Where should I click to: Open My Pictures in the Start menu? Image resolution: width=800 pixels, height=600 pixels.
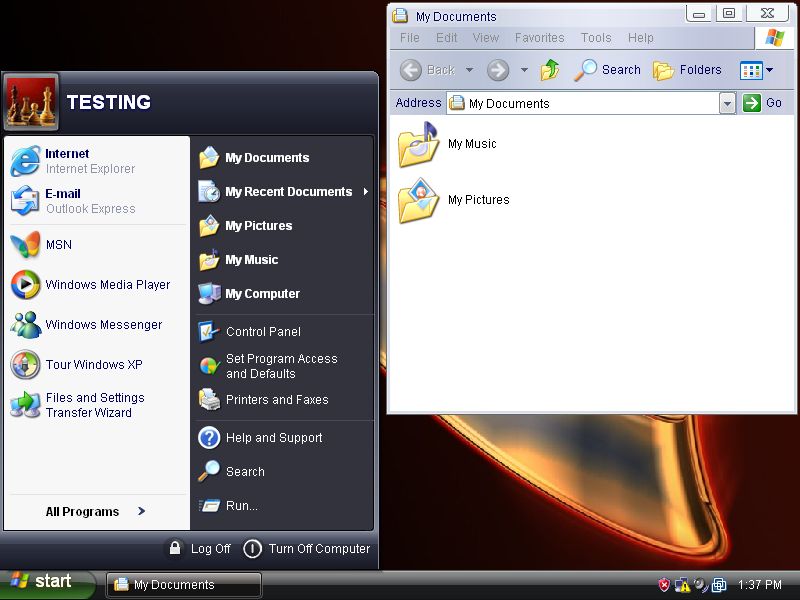pos(283,226)
